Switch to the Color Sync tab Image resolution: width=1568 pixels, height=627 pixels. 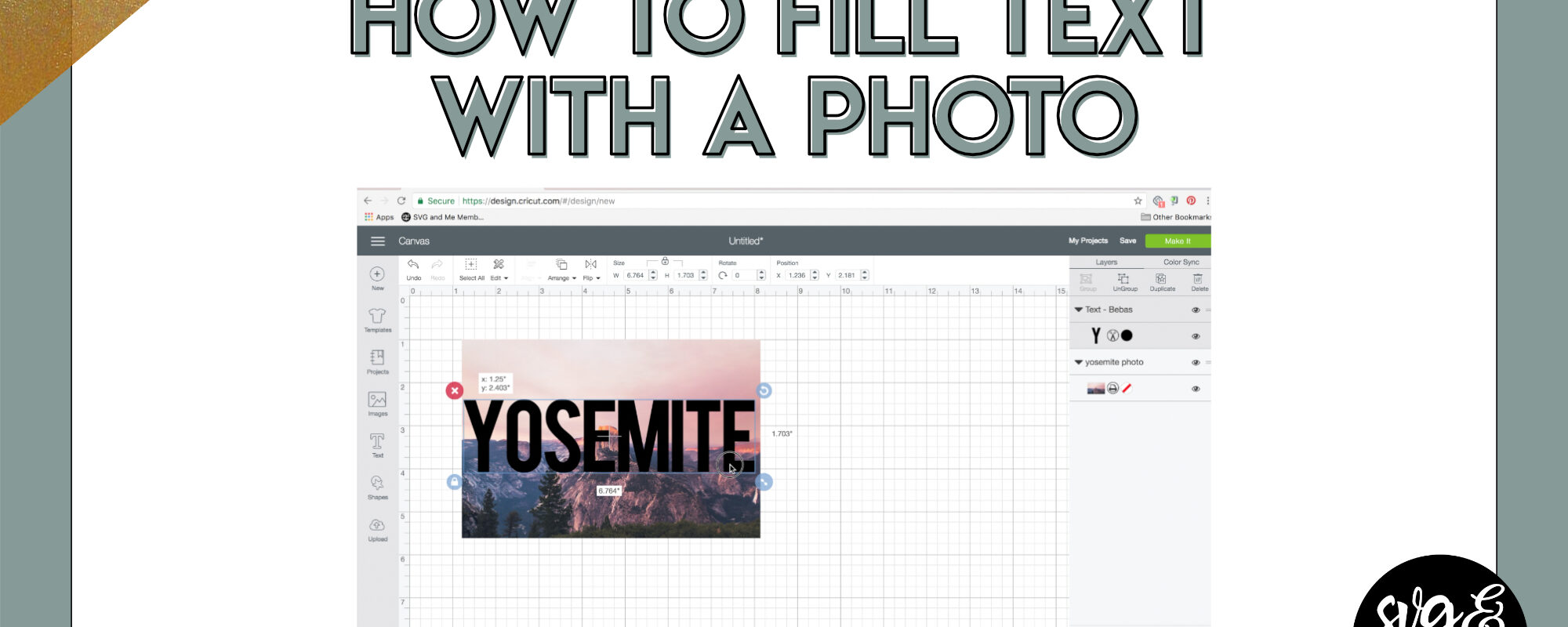1181,263
